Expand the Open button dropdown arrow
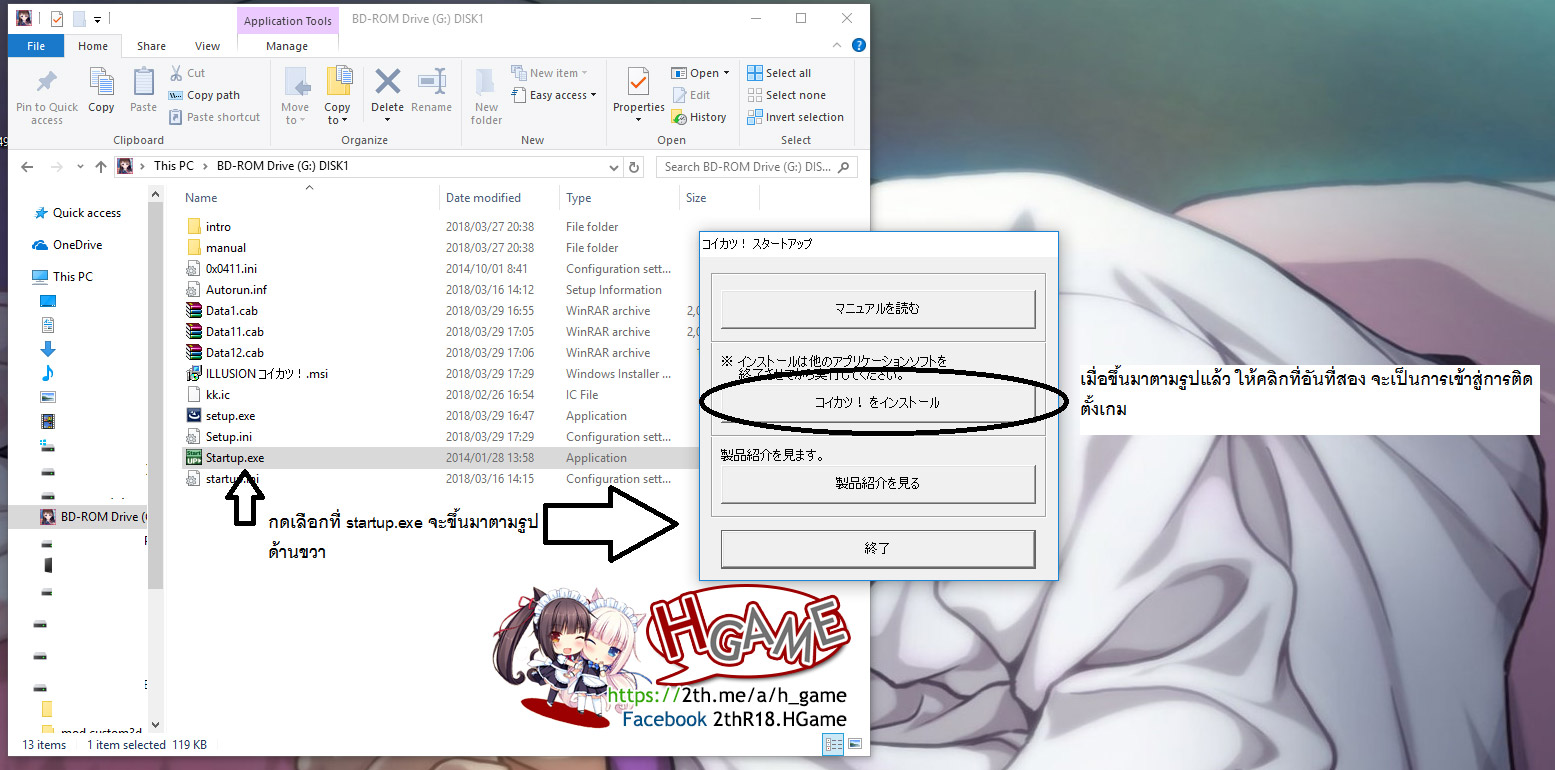The height and width of the screenshot is (770, 1555). (x=727, y=73)
